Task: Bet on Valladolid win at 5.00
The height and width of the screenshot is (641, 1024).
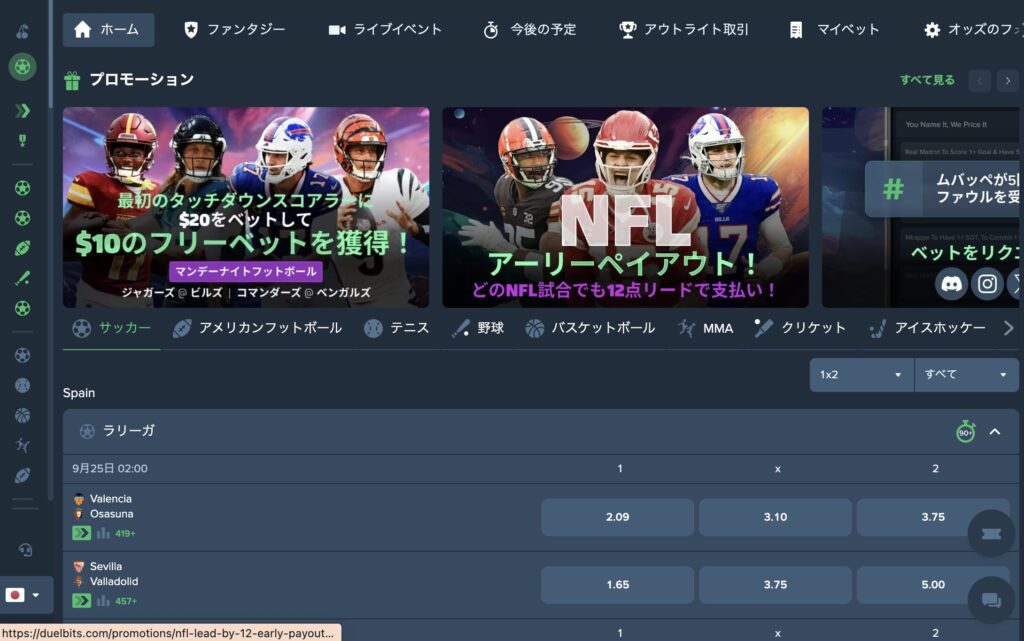Action: coord(933,585)
